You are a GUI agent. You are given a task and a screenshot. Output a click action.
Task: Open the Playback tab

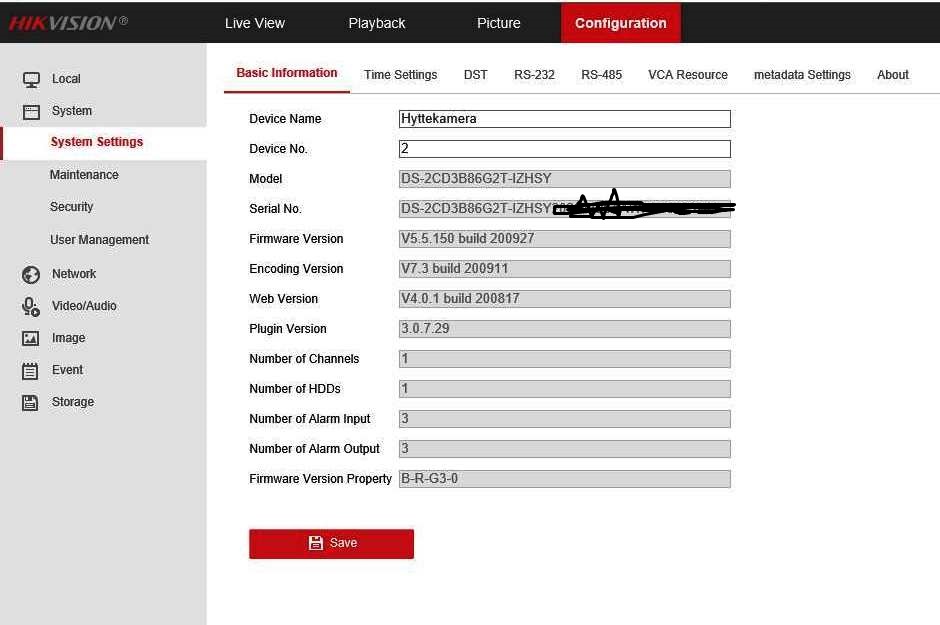377,23
